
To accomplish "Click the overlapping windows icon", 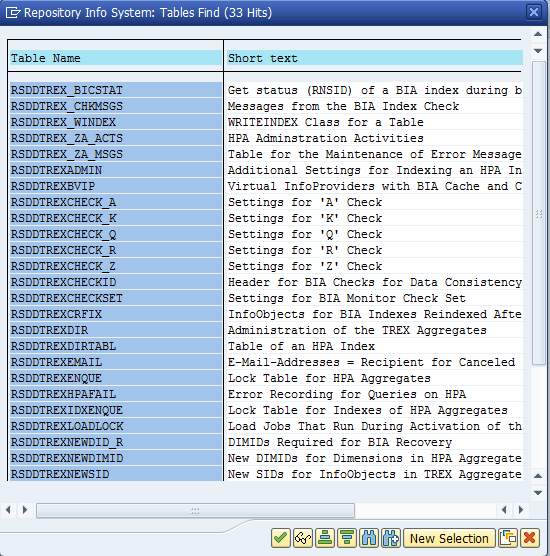I will 508,538.
